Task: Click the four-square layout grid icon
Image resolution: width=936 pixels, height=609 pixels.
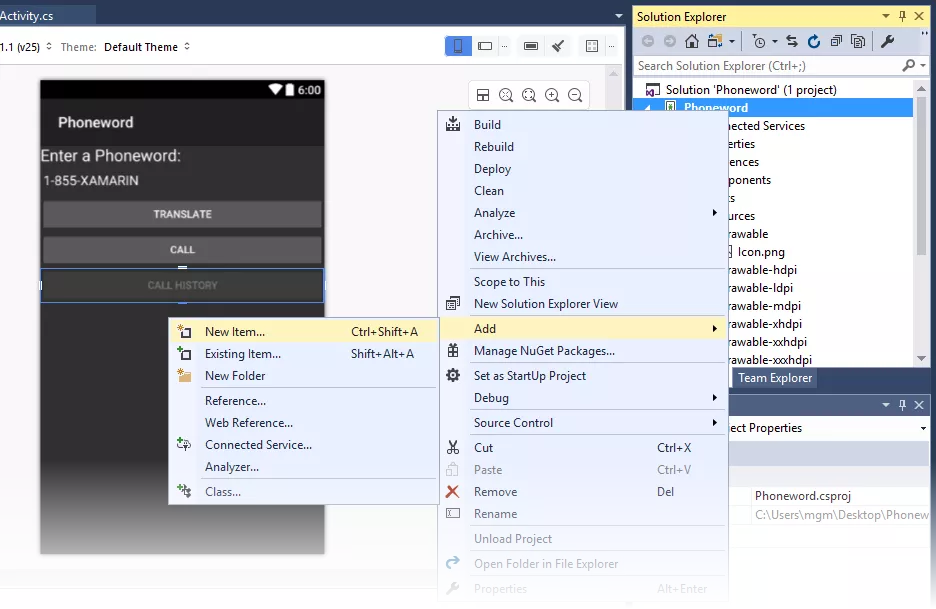Action: pyautogui.click(x=592, y=46)
